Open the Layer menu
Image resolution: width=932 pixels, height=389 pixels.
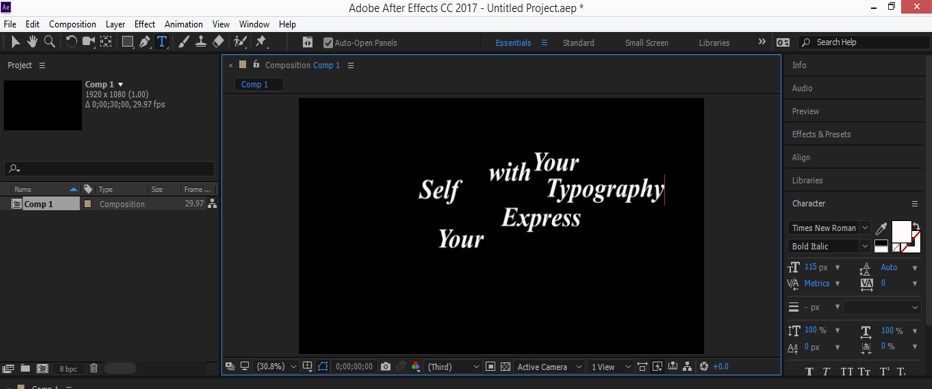click(115, 24)
